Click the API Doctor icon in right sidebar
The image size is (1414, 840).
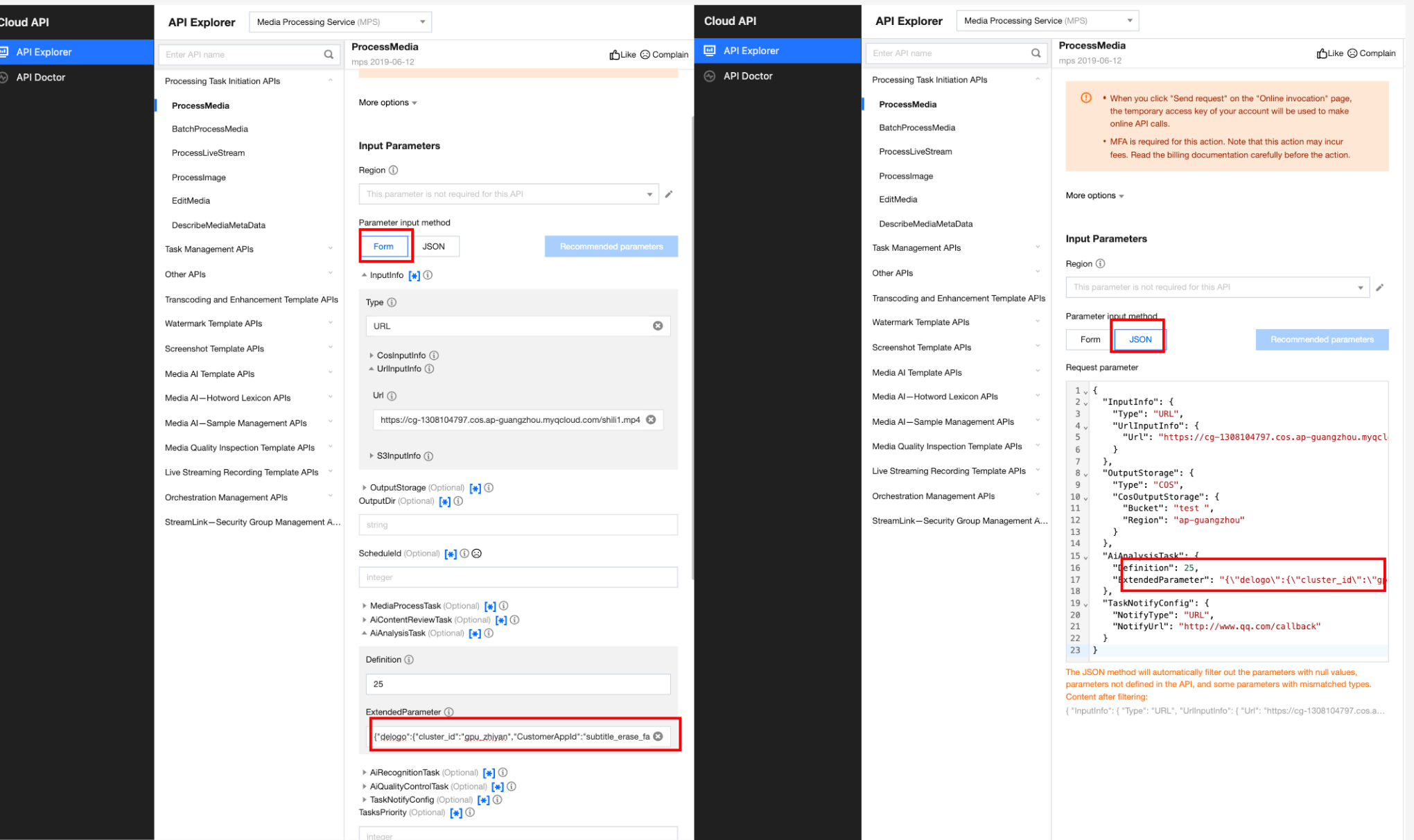coord(709,76)
